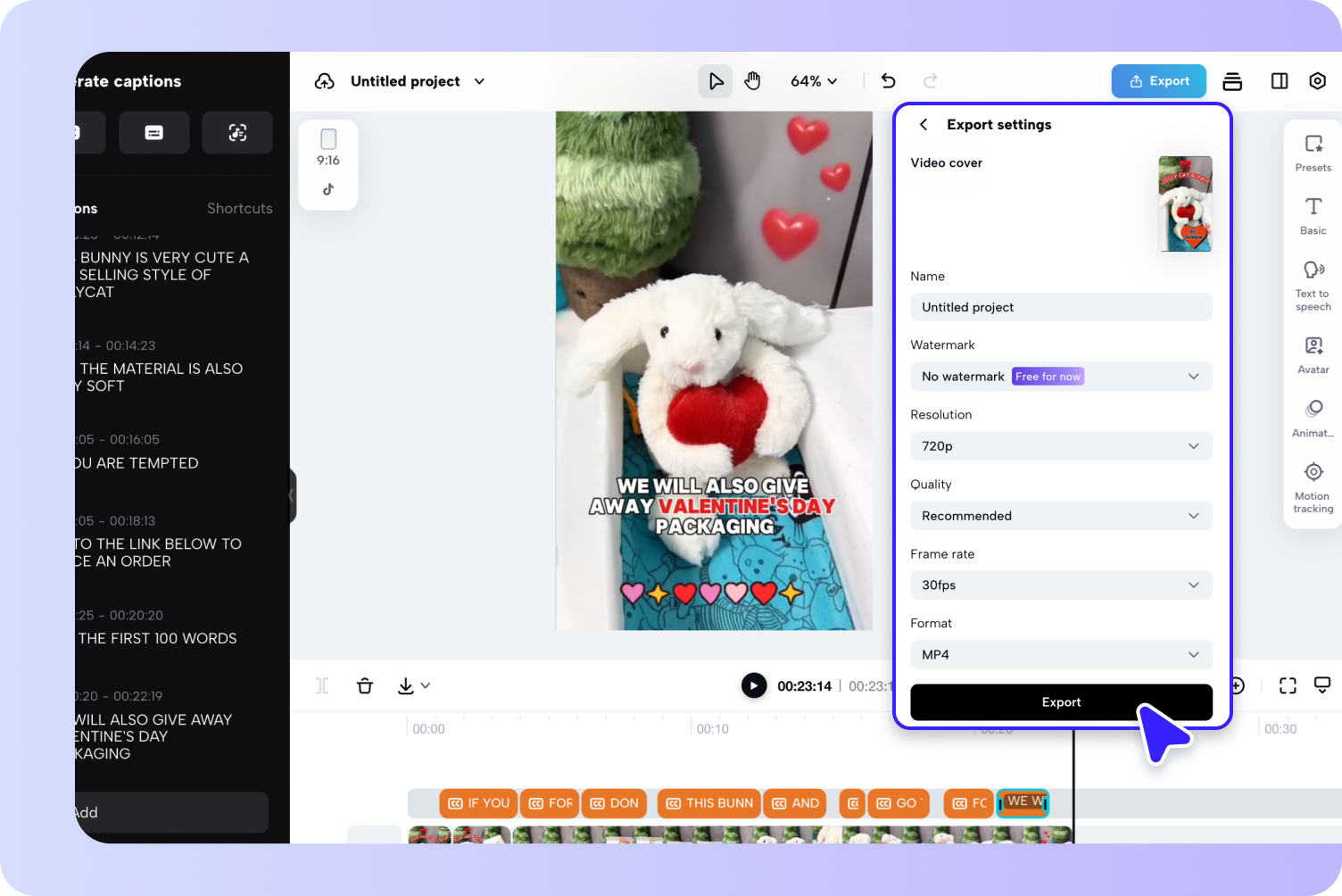Expand the Frame rate dropdown showing 30fps
This screenshot has height=896, width=1342.
(1060, 585)
